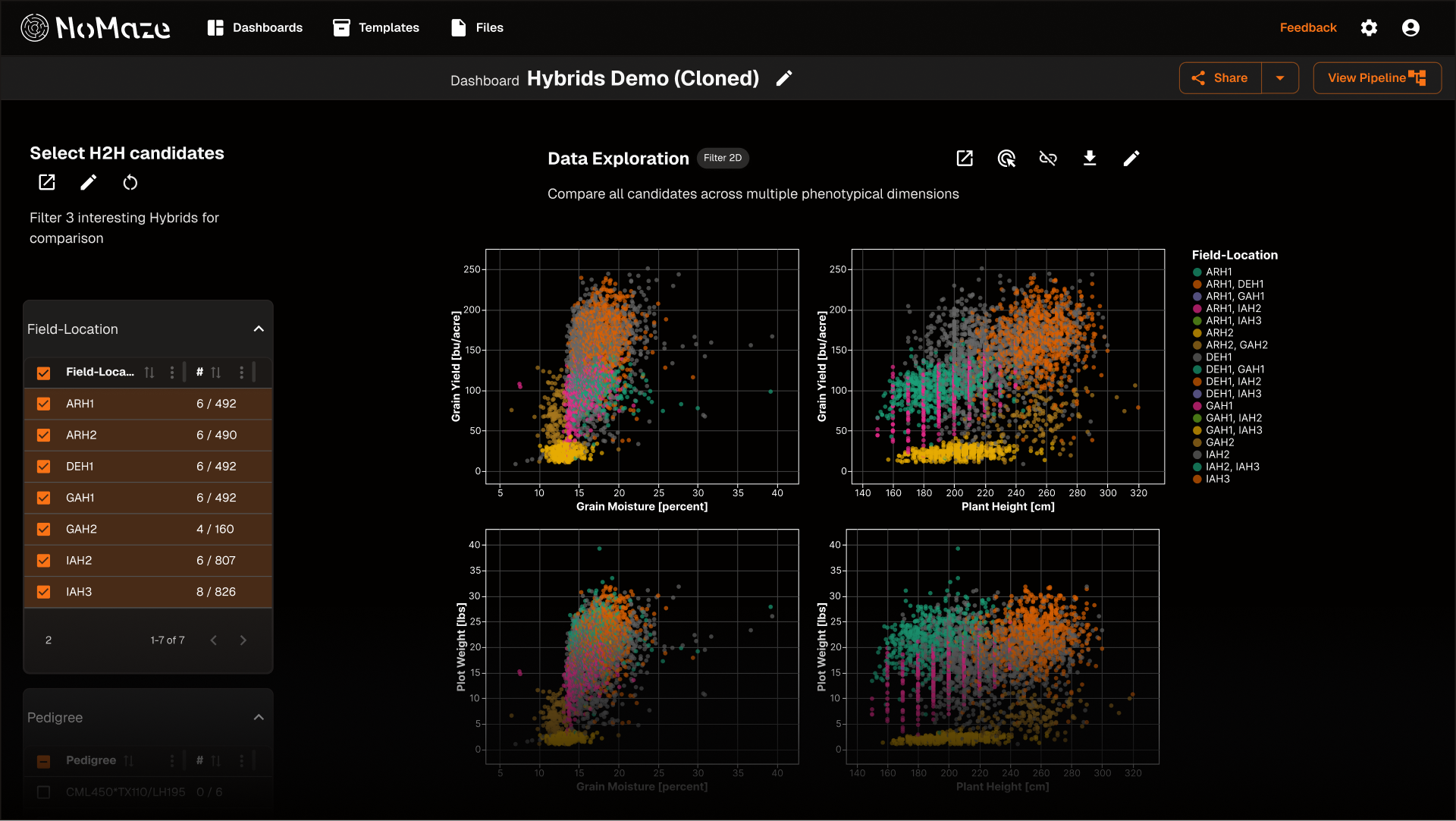This screenshot has width=1456, height=821.
Task: Collapse the Pedigree panel
Action: click(259, 718)
